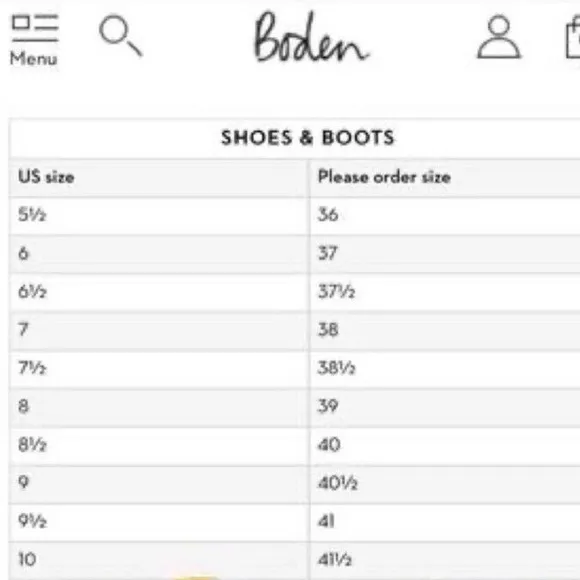Click the Menu text label
The image size is (580, 580).
[x=34, y=59]
